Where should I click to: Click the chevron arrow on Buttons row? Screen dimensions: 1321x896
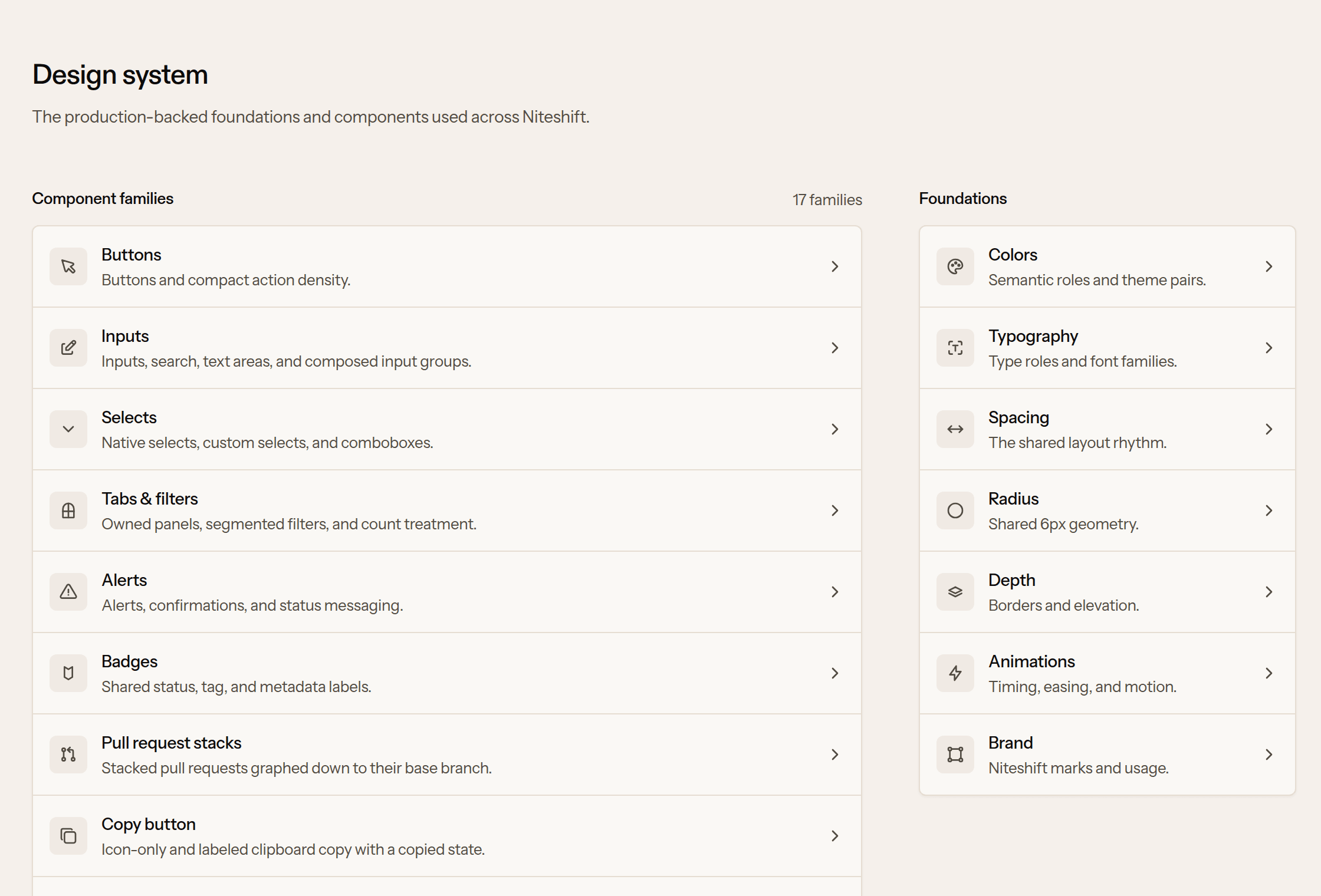(835, 266)
